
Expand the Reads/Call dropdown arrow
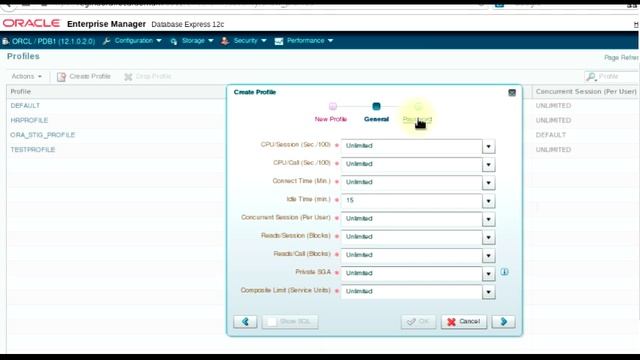489,256
